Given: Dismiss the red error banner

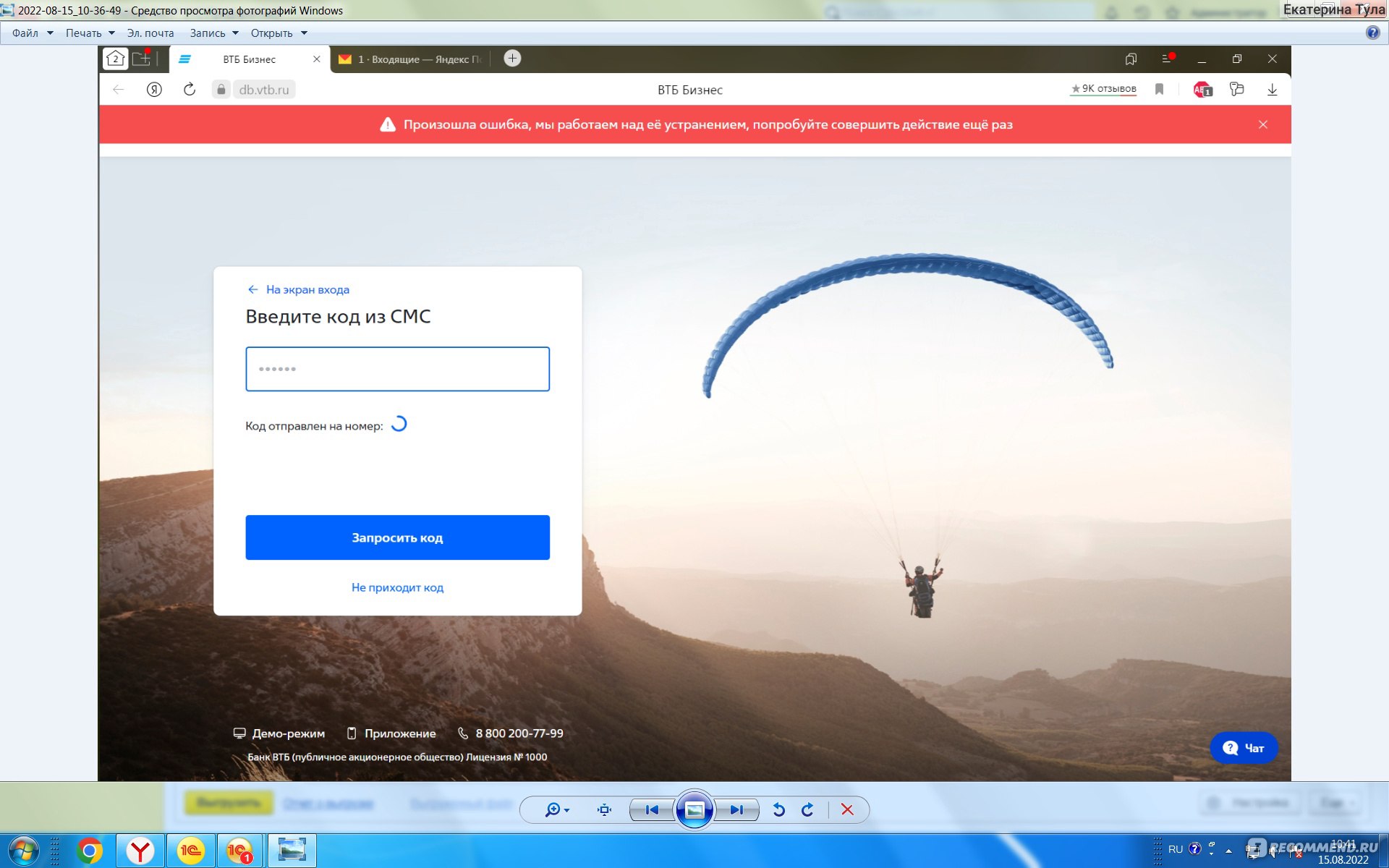Looking at the screenshot, I should pyautogui.click(x=1263, y=124).
